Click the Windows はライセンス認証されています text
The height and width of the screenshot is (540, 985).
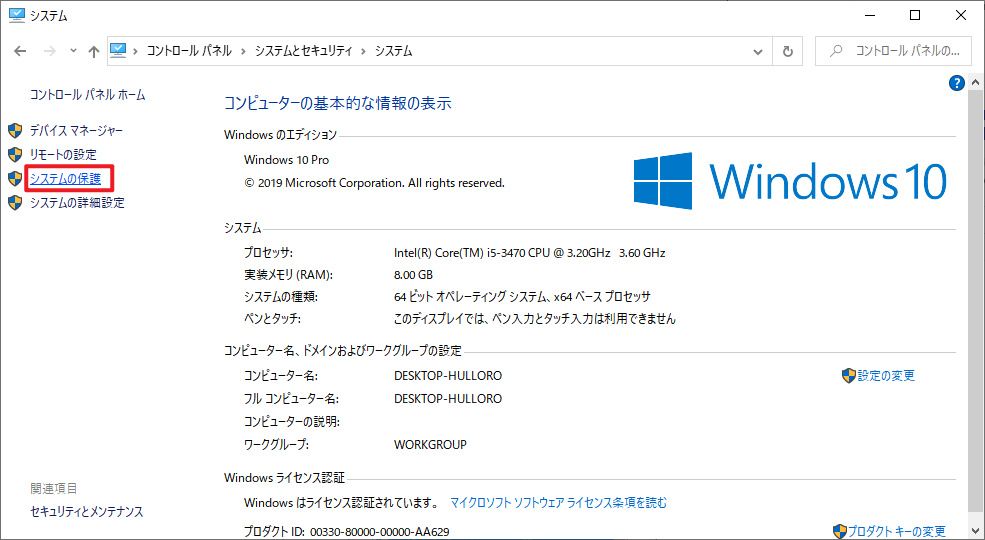341,502
